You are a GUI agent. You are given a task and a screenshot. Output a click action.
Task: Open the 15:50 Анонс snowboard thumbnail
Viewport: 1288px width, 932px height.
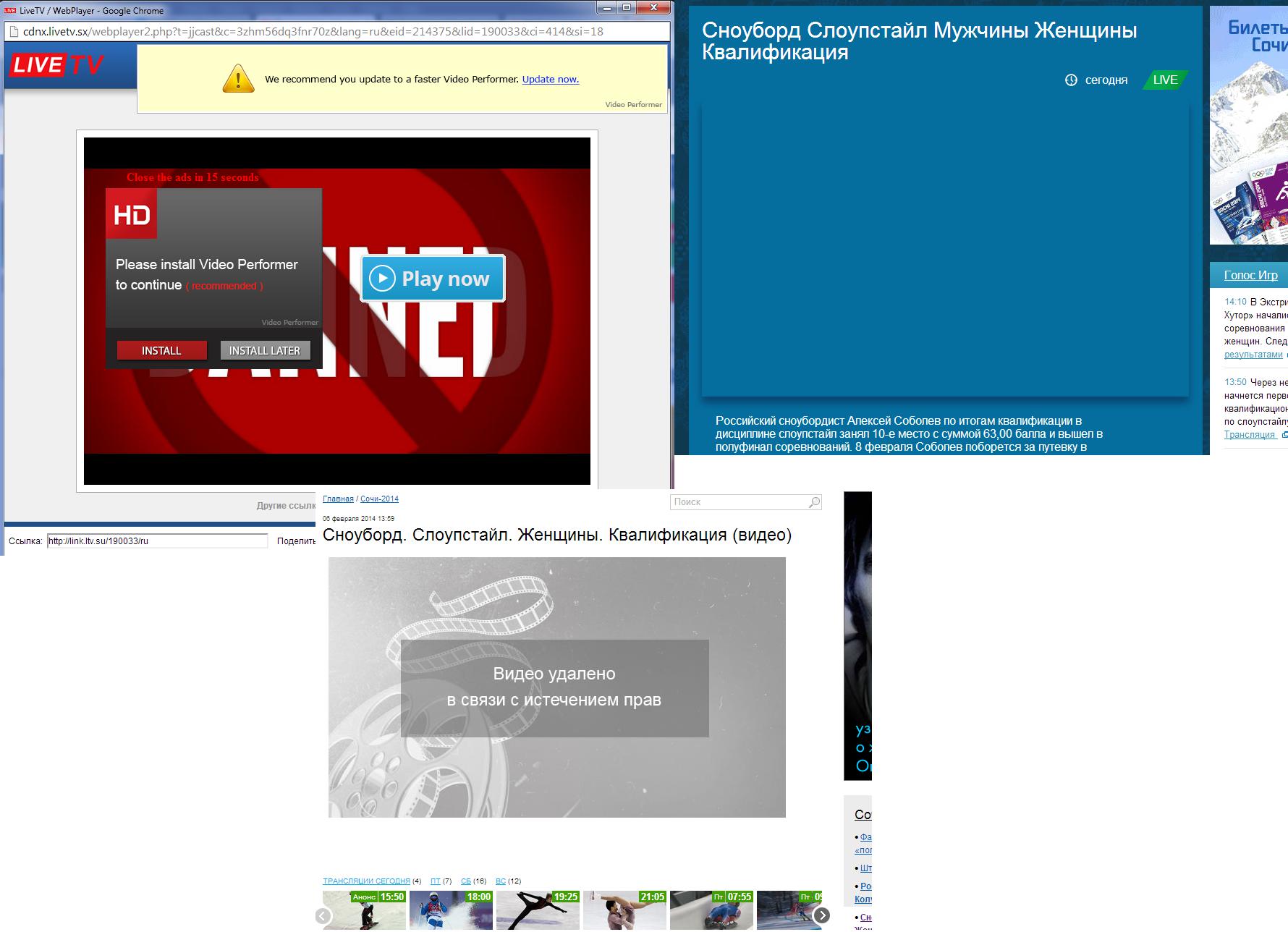(x=364, y=910)
